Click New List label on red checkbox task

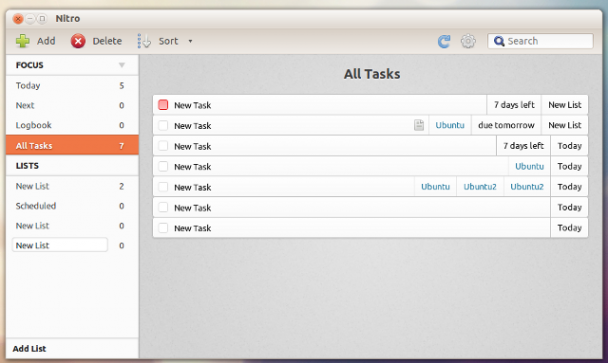pyautogui.click(x=565, y=105)
